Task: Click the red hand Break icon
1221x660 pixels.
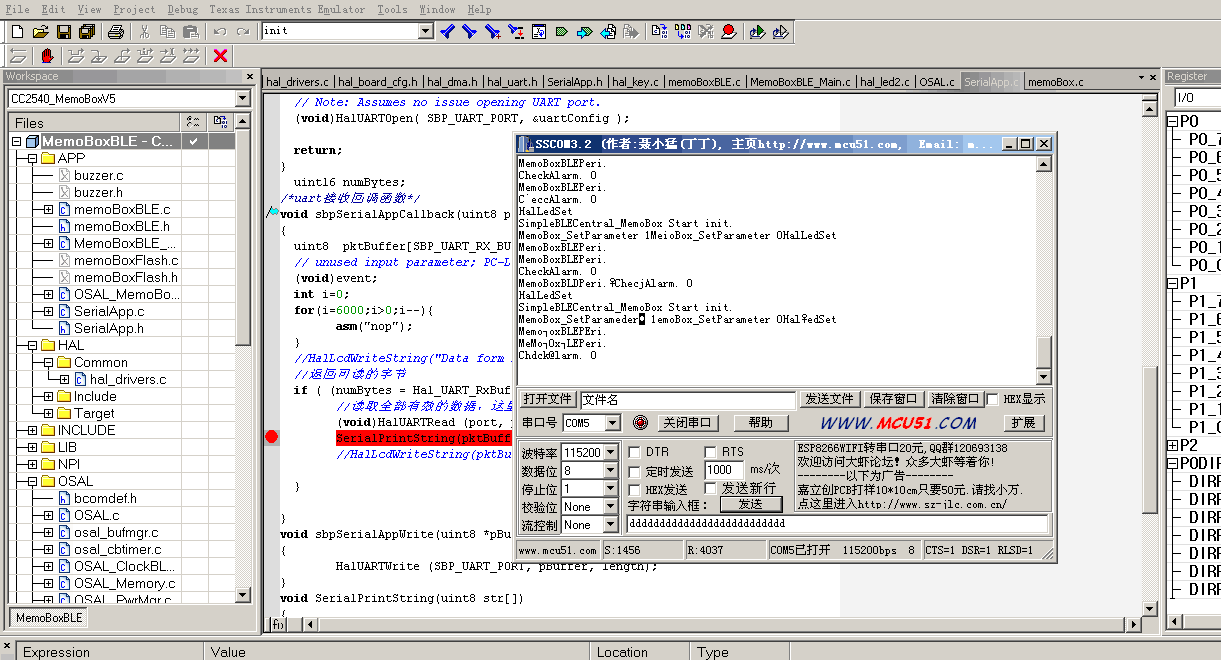Action: coord(47,56)
